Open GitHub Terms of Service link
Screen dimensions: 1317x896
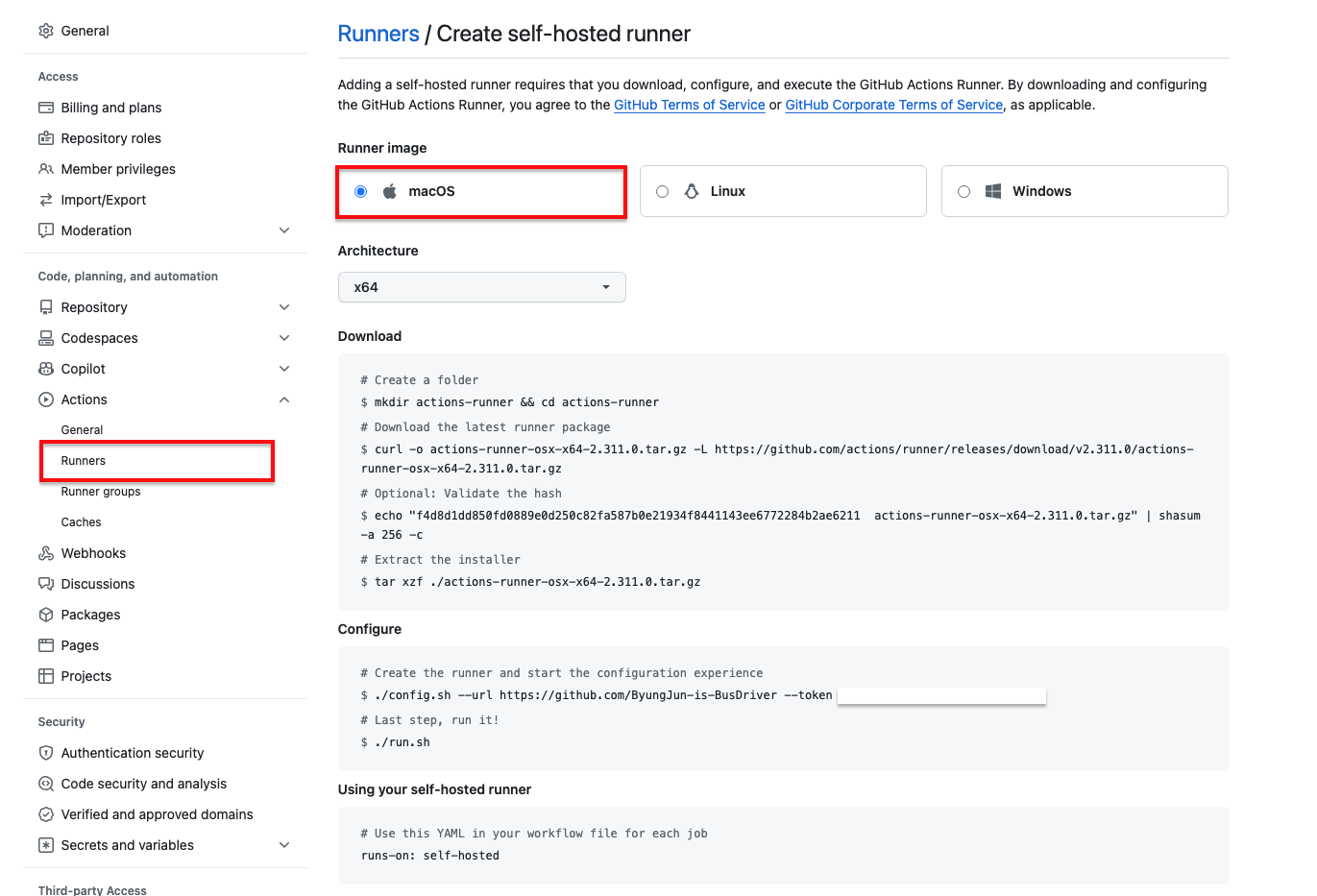pos(690,105)
